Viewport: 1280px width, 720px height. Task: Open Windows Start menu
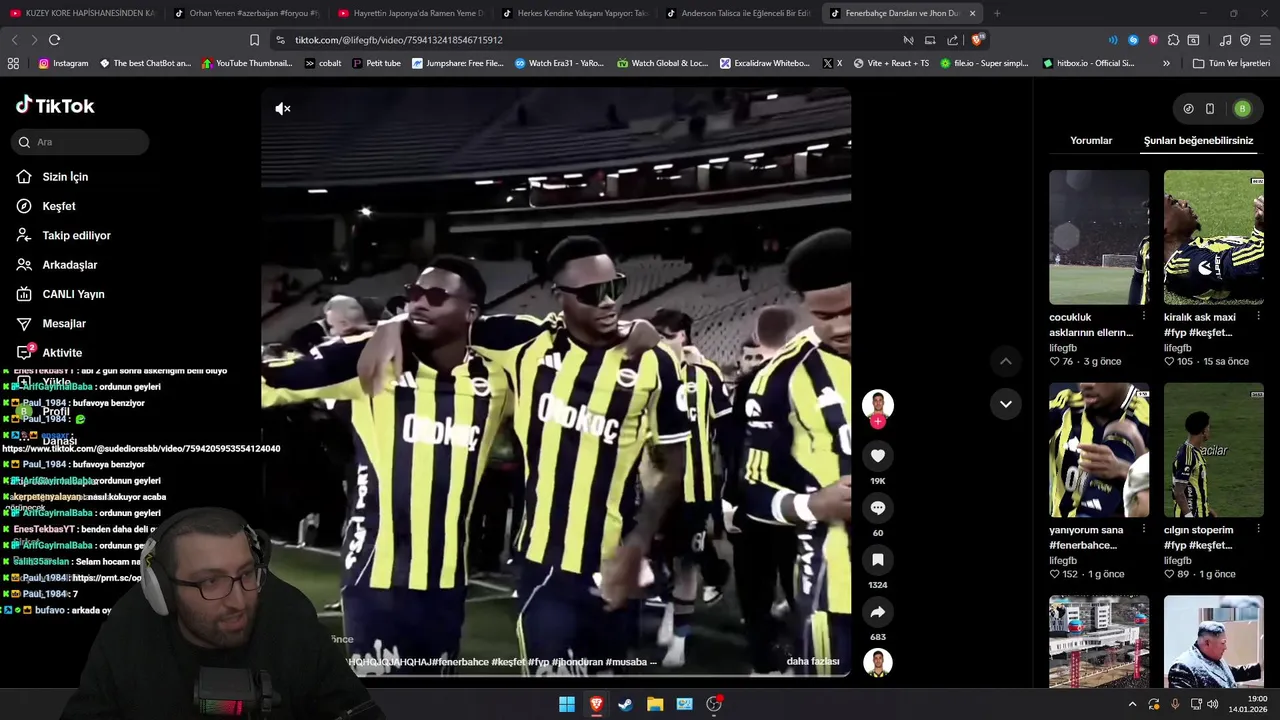pyautogui.click(x=567, y=704)
